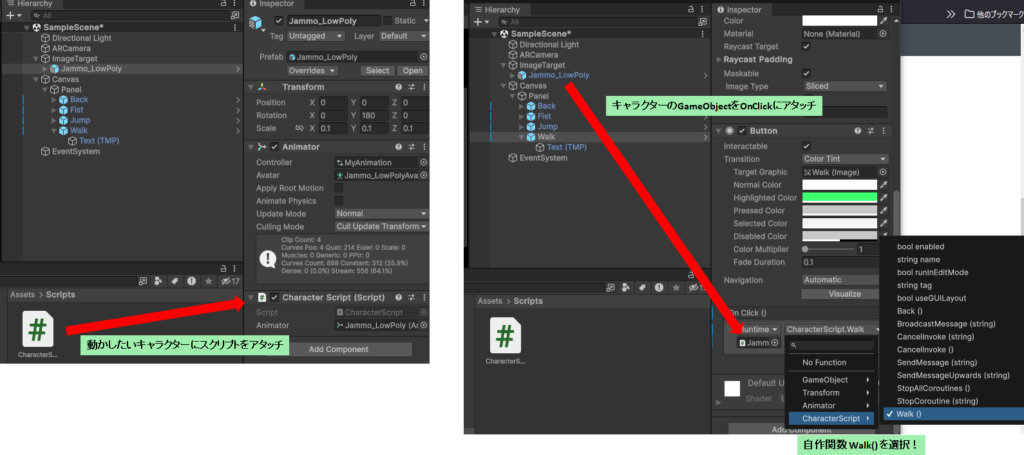Viewport: 1024px width, 455px height.
Task: Toggle the Interactable checkbox
Action: pos(807,146)
